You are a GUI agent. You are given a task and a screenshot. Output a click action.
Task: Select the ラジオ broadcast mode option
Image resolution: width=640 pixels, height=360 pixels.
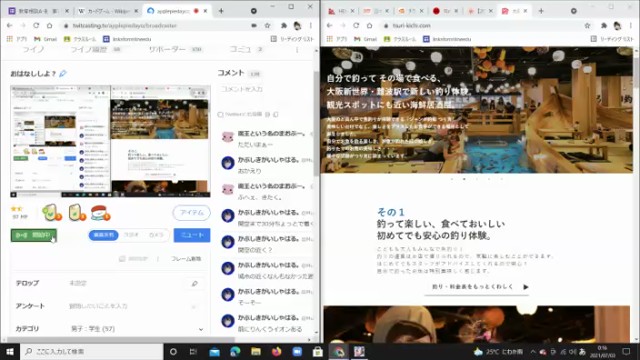pos(131,235)
